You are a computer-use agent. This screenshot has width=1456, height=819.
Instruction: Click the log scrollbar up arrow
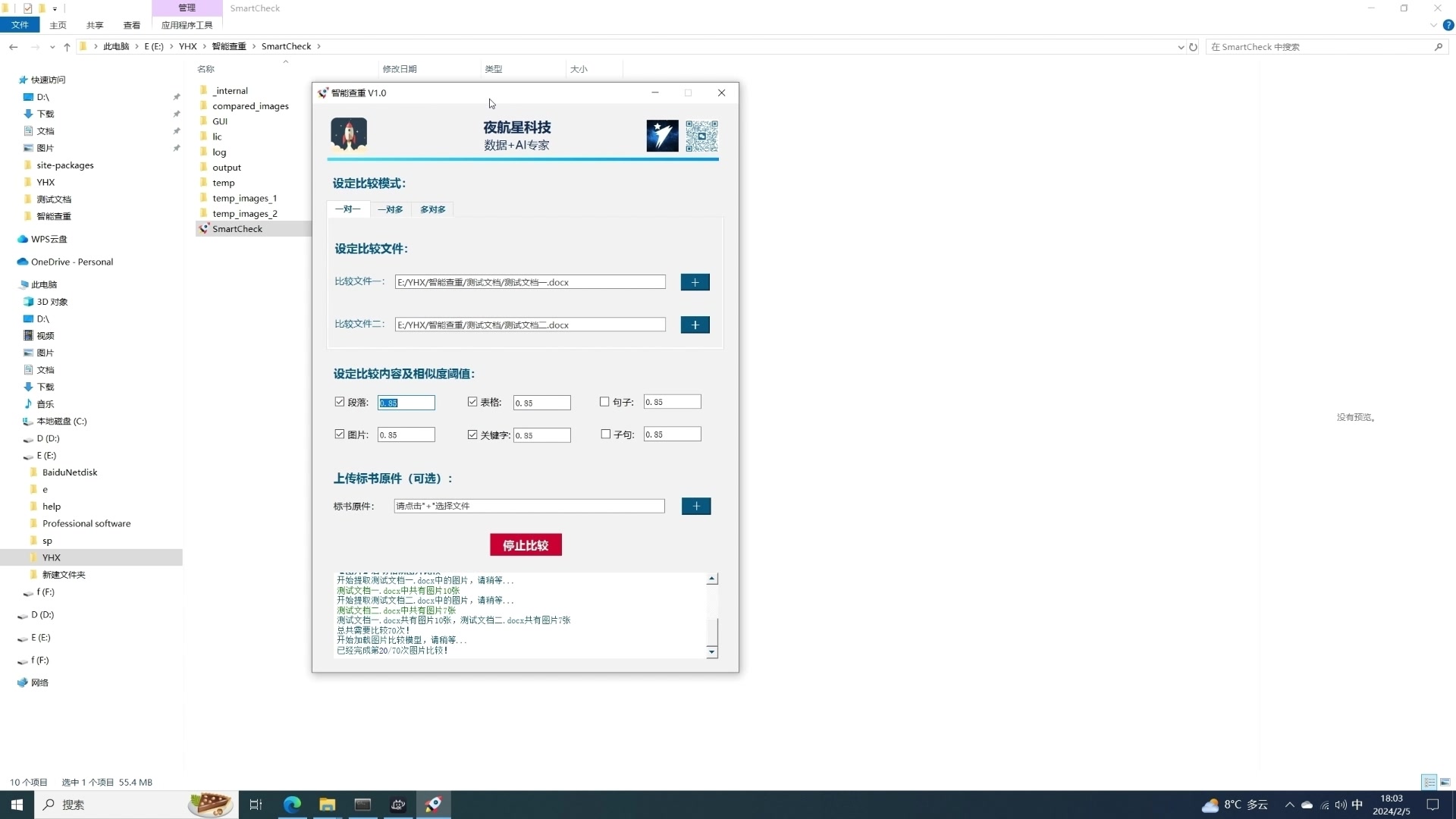tap(712, 579)
